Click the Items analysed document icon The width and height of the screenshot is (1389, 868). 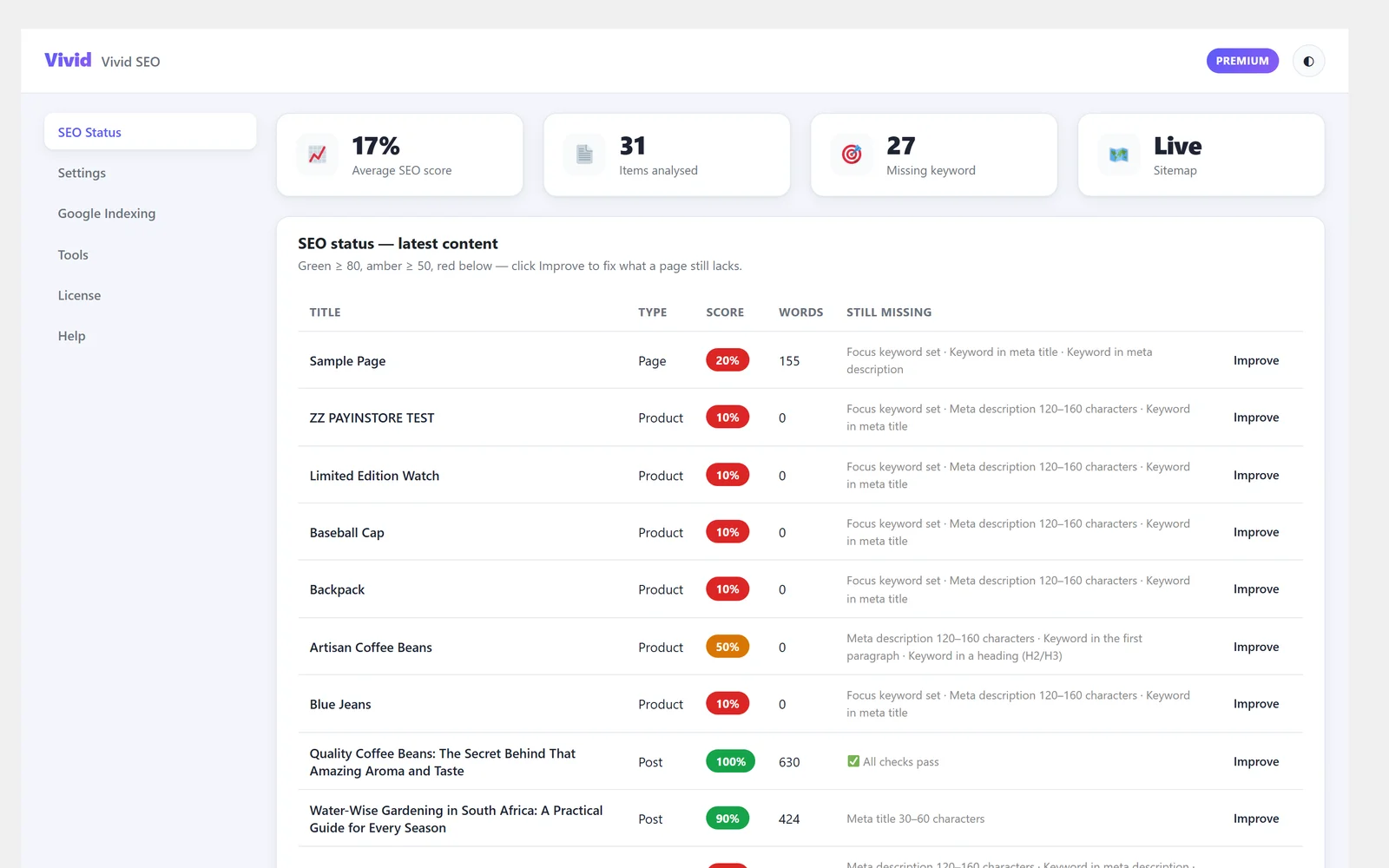tap(585, 155)
